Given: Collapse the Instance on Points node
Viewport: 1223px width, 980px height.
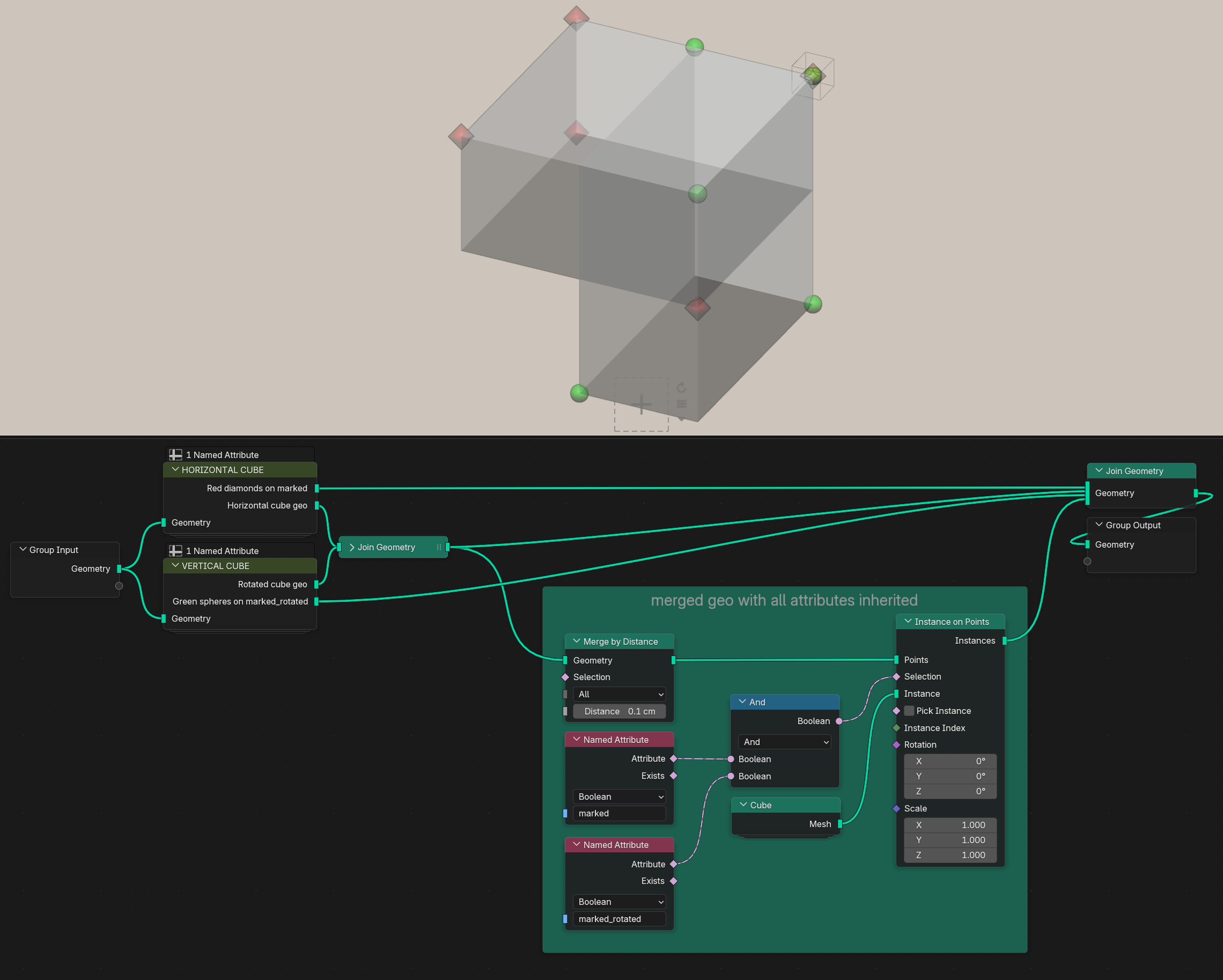Looking at the screenshot, I should (x=908, y=622).
